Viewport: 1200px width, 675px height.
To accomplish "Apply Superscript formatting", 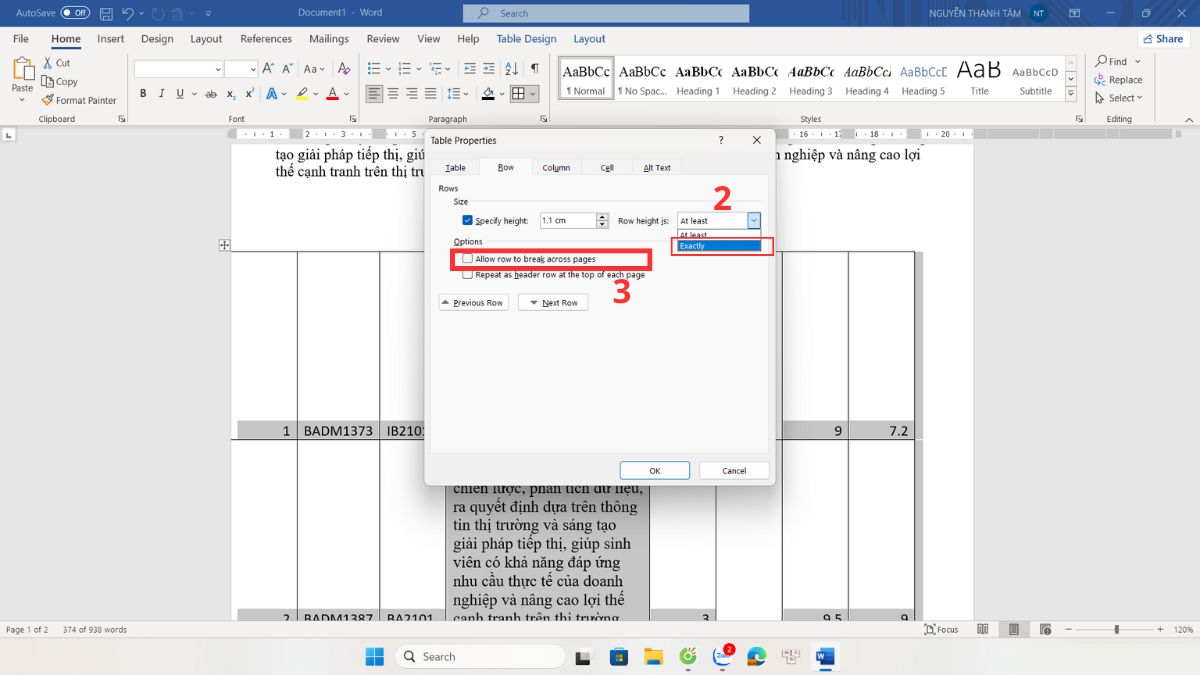I will (x=249, y=94).
